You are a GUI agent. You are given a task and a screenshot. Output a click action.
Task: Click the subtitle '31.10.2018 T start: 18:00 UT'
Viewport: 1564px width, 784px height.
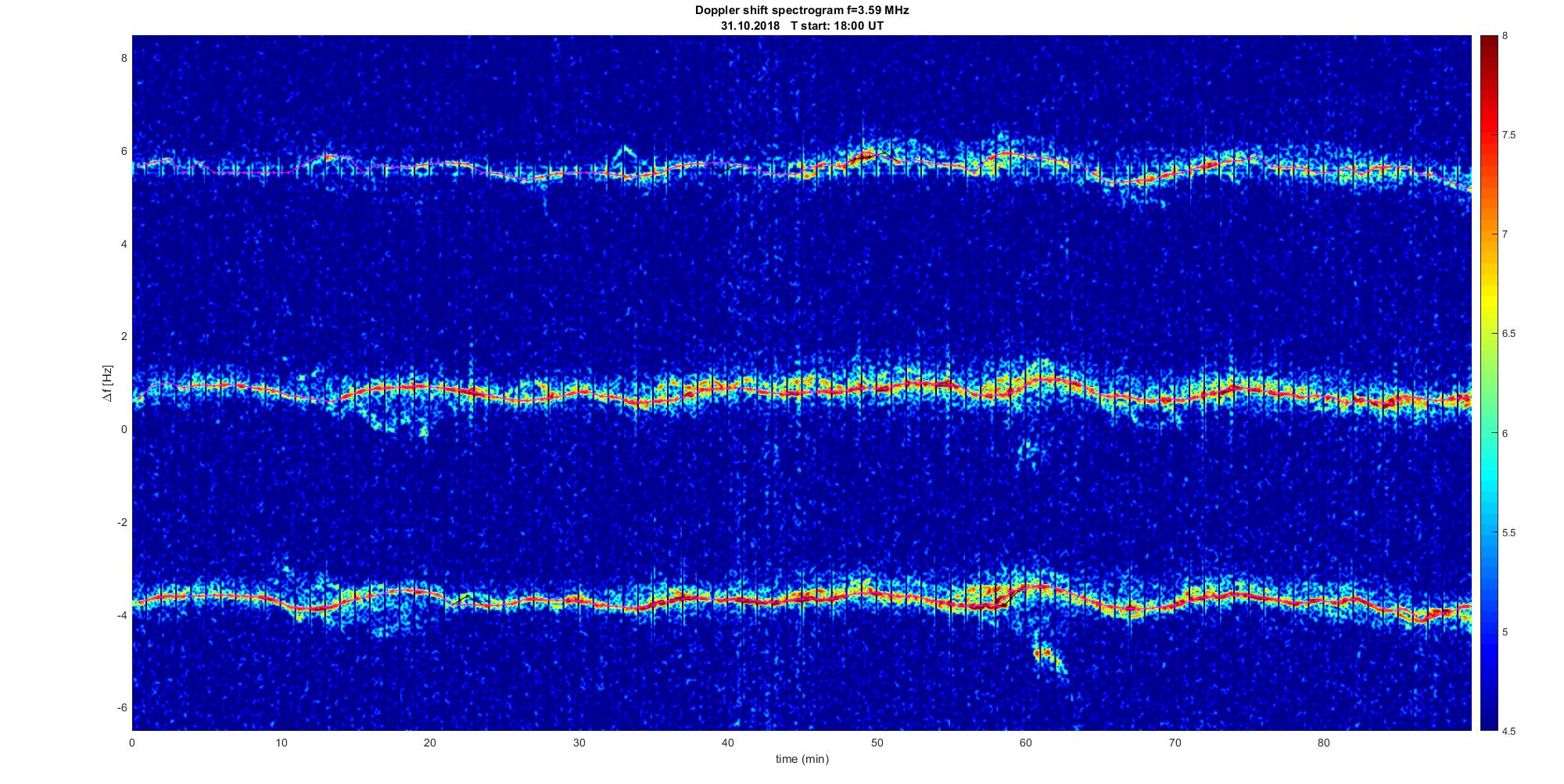(x=802, y=26)
